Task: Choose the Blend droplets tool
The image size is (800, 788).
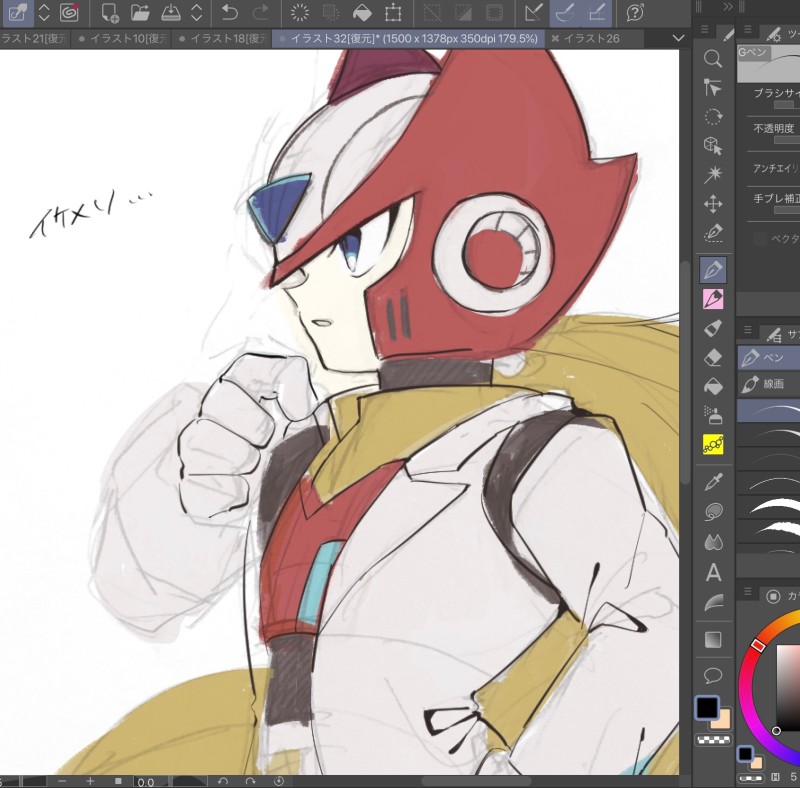Action: 713,541
